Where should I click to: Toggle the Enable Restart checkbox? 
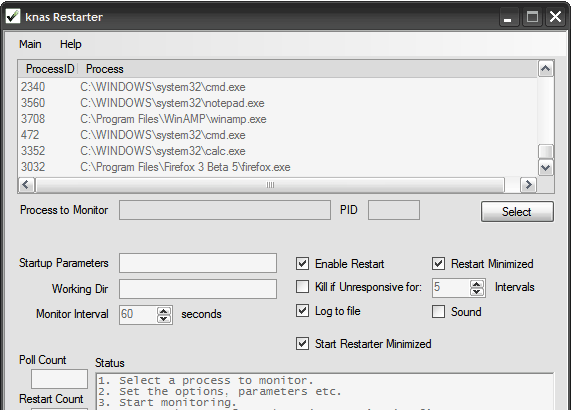[302, 264]
